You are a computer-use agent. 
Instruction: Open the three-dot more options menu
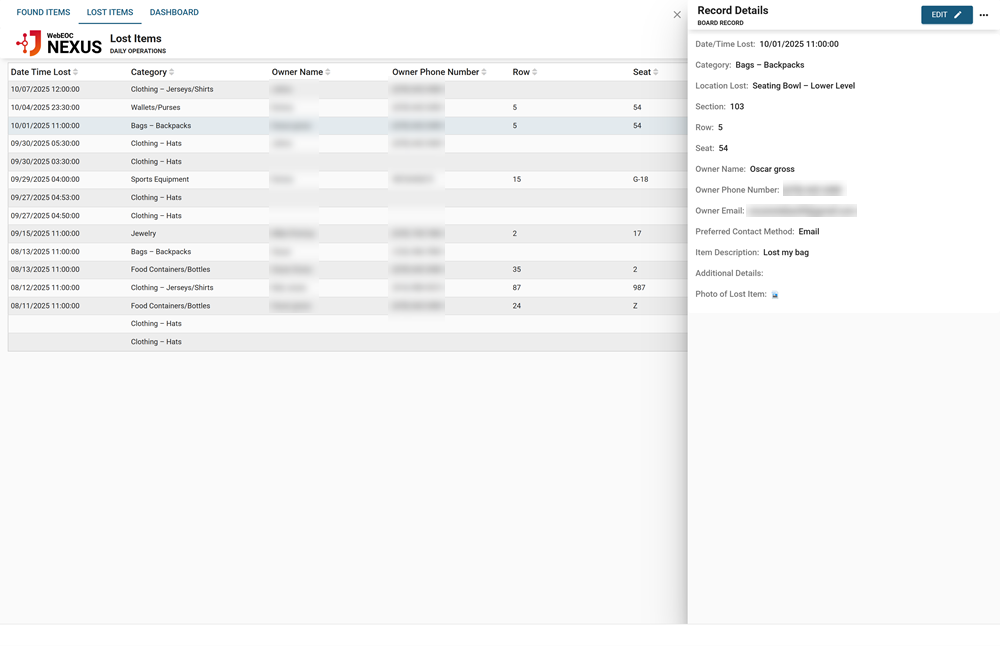point(984,15)
